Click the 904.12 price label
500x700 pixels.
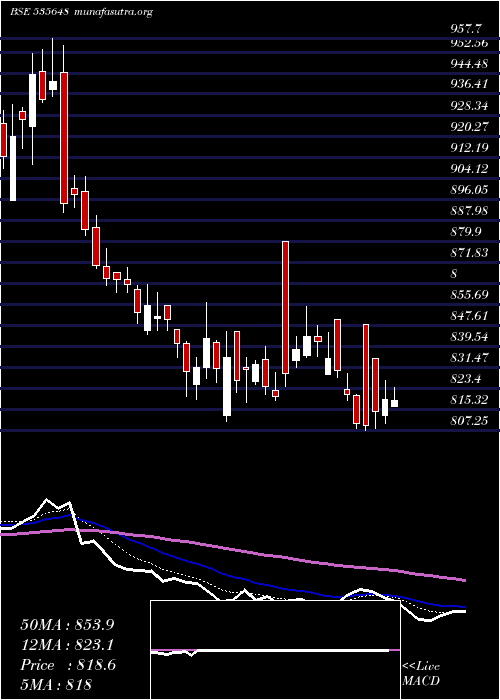(469, 168)
